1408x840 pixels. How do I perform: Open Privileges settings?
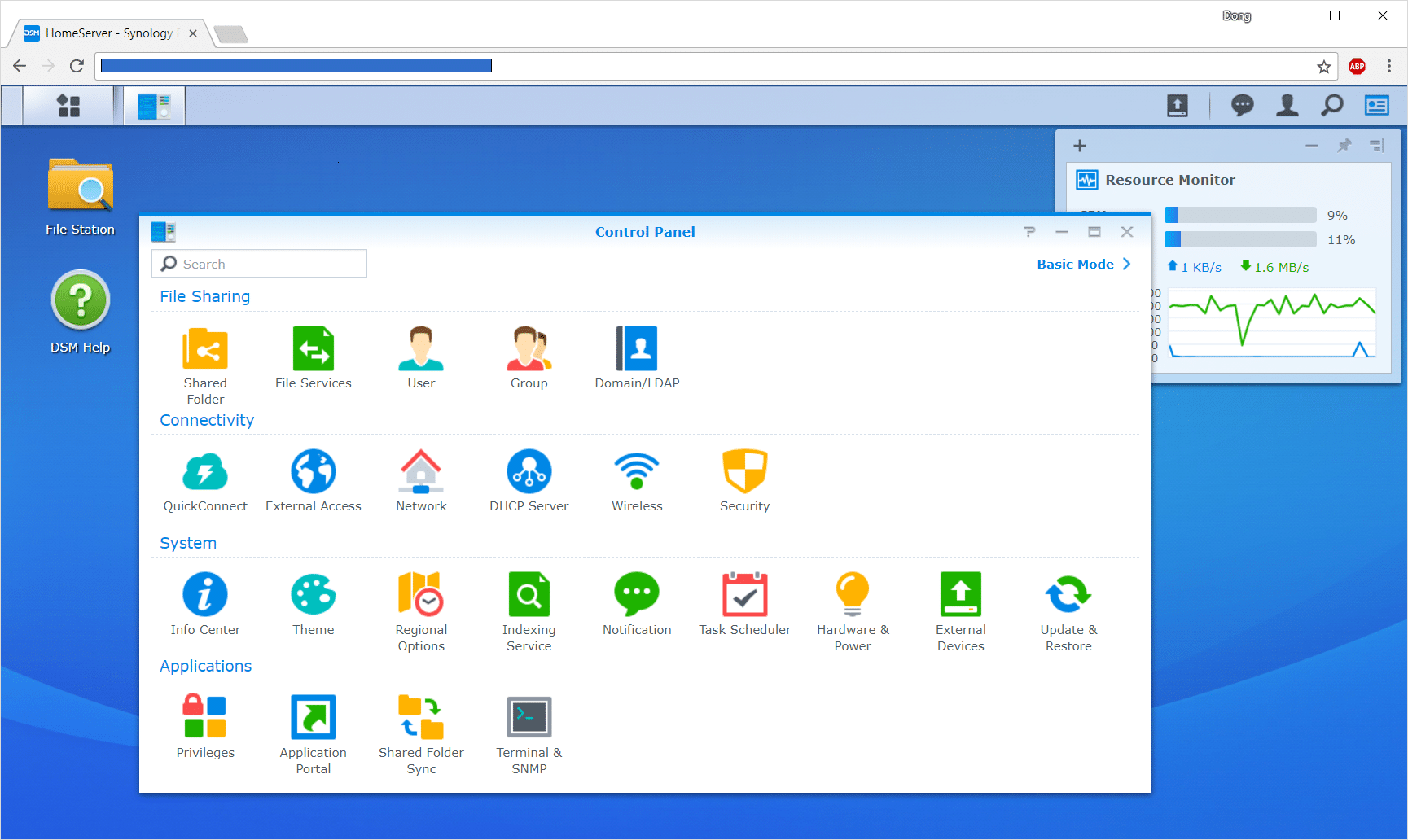pyautogui.click(x=205, y=727)
